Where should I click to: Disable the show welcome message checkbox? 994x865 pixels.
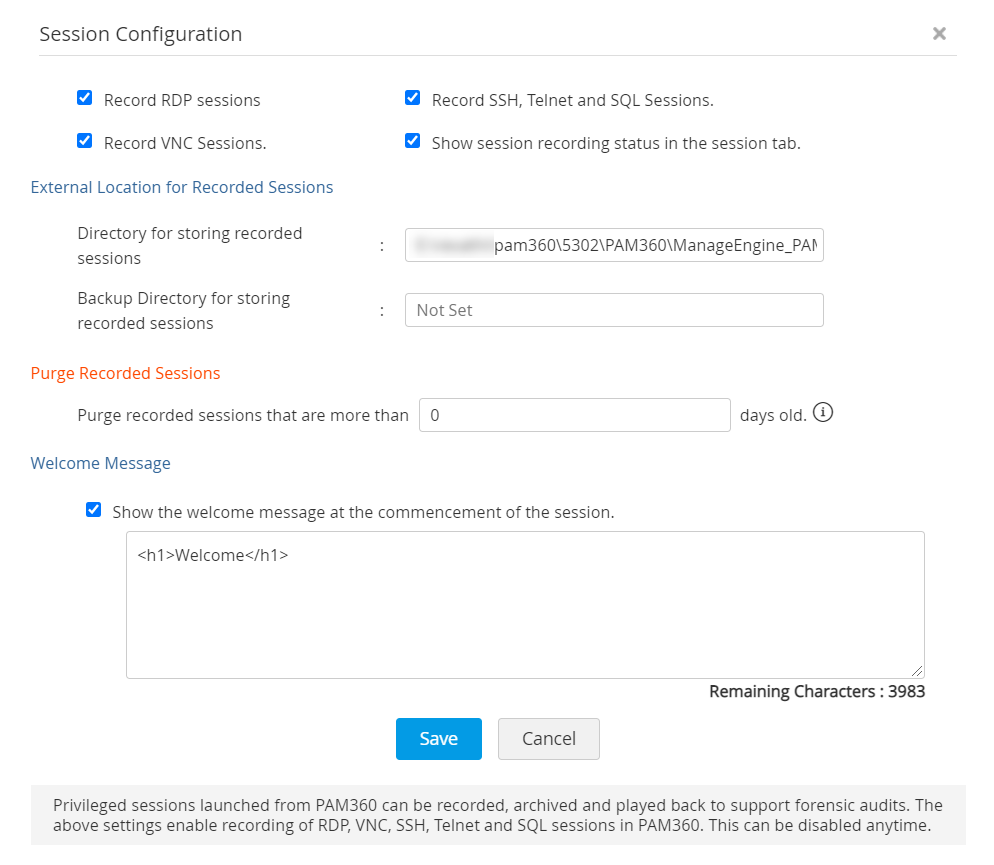pyautogui.click(x=94, y=511)
